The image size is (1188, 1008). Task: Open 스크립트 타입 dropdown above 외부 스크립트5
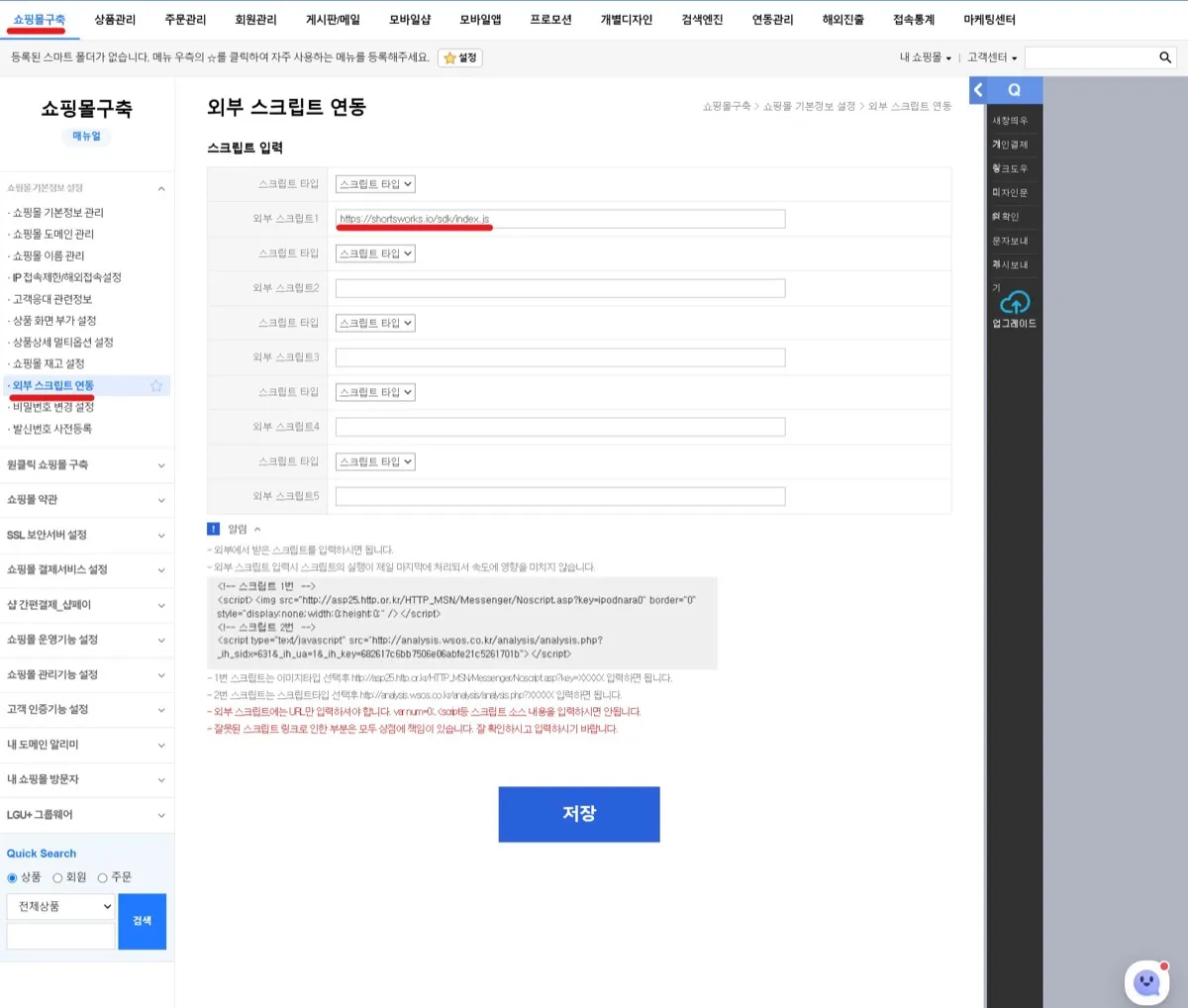(x=375, y=461)
